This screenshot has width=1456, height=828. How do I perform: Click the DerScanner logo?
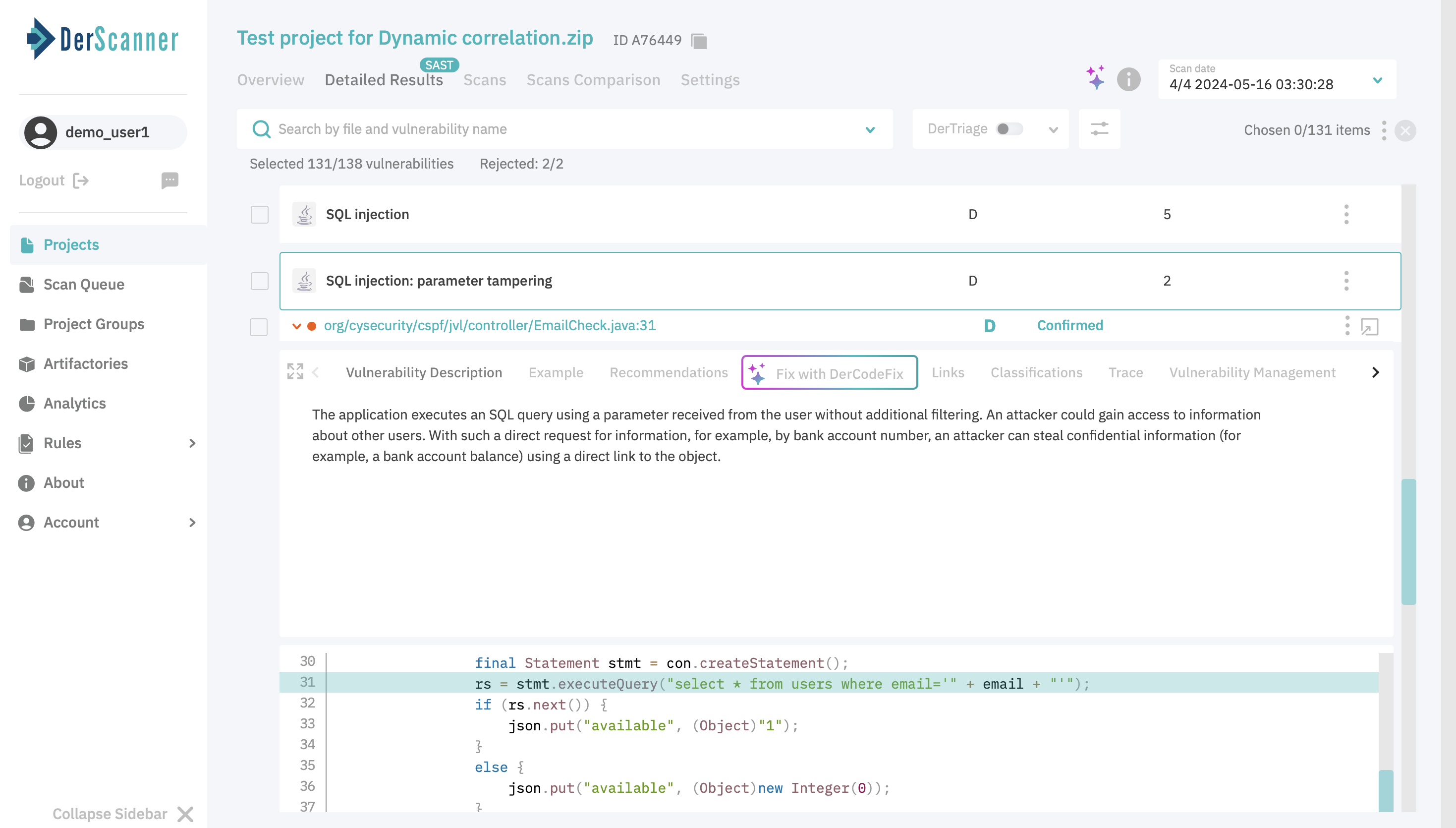coord(103,39)
